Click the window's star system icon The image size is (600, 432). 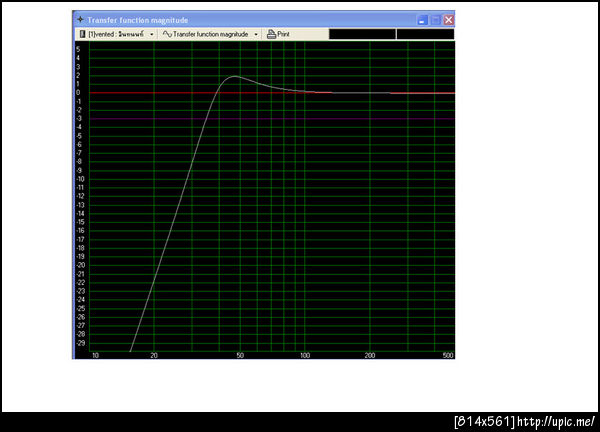point(80,20)
